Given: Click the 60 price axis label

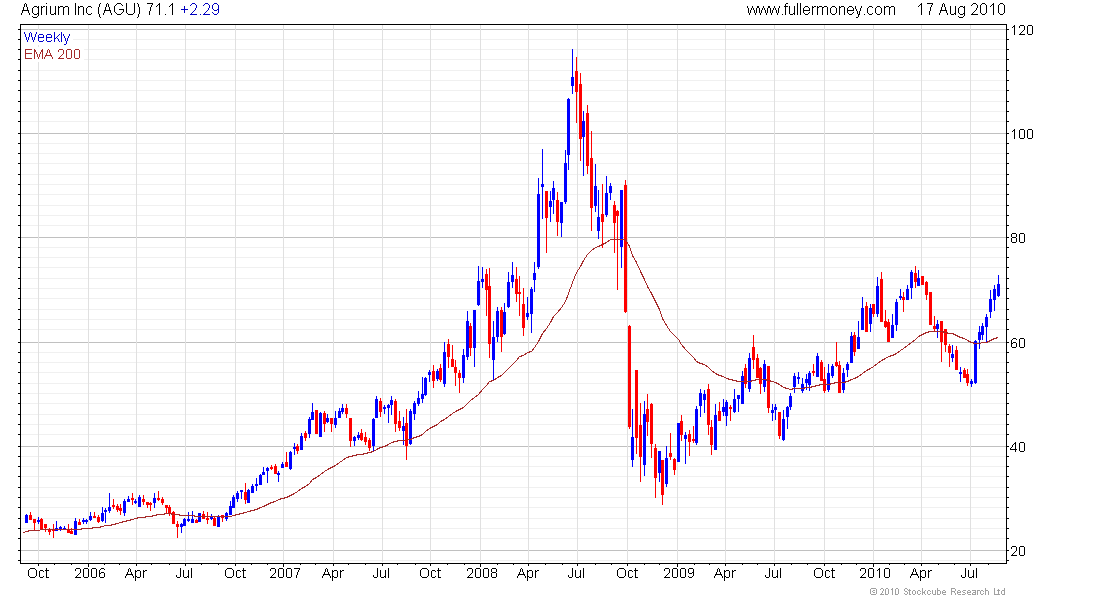Looking at the screenshot, I should tap(1018, 343).
